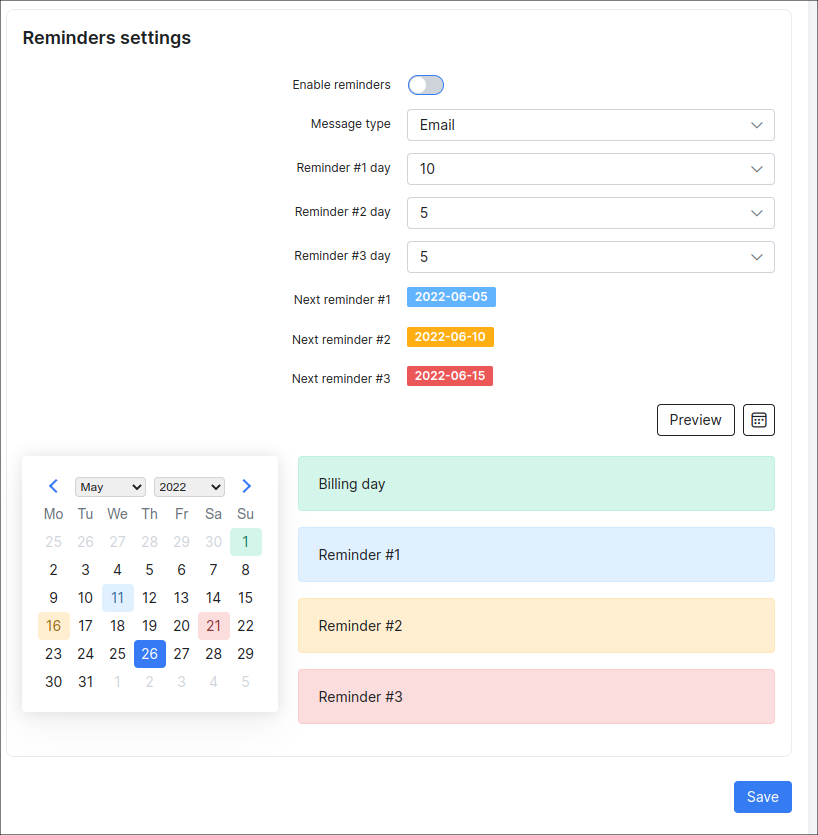Select the blue-highlighted date 11
818x835 pixels.
pyautogui.click(x=117, y=598)
